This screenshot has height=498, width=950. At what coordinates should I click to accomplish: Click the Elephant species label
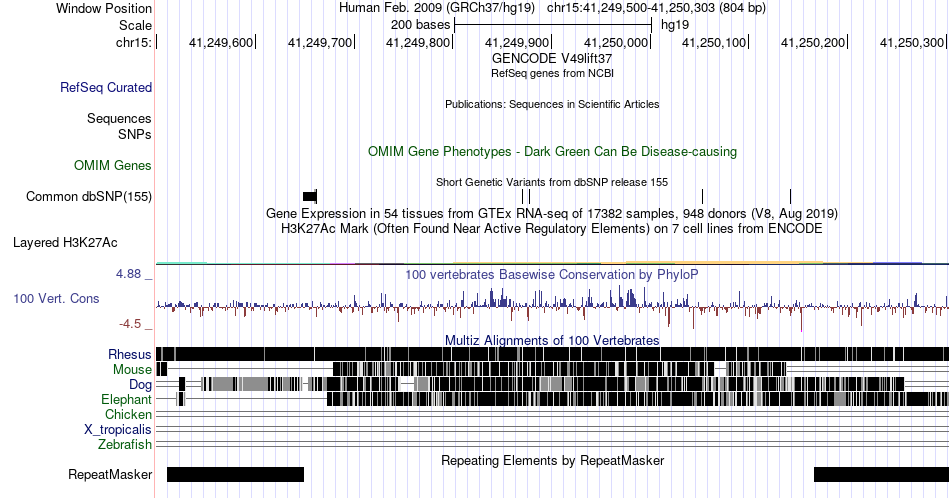point(127,400)
